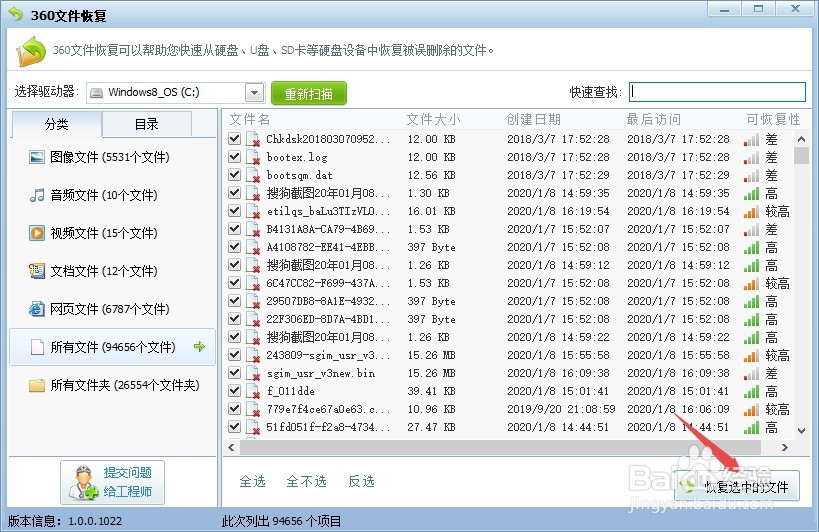Click the scroll right arrow of file list
The width and height of the screenshot is (819, 532).
click(784, 447)
